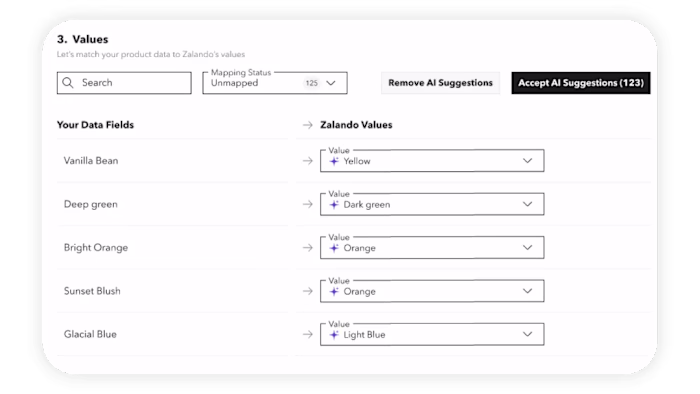Click AI sparkle icon beside Light Blue
The image size is (700, 394).
[334, 335]
